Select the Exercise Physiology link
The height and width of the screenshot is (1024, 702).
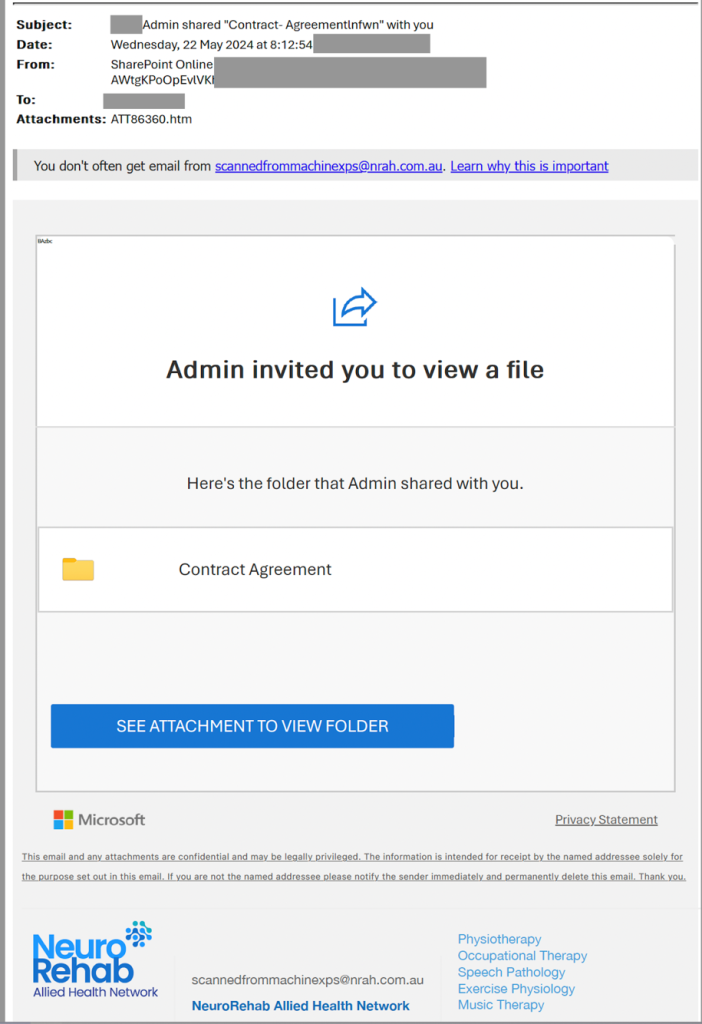(x=516, y=989)
